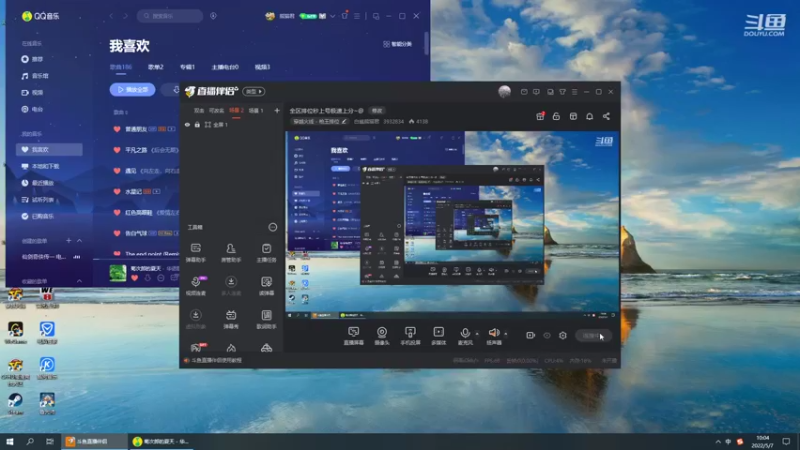800x450 pixels.
Task: Open the notification bell in the streaming app
Action: [589, 116]
